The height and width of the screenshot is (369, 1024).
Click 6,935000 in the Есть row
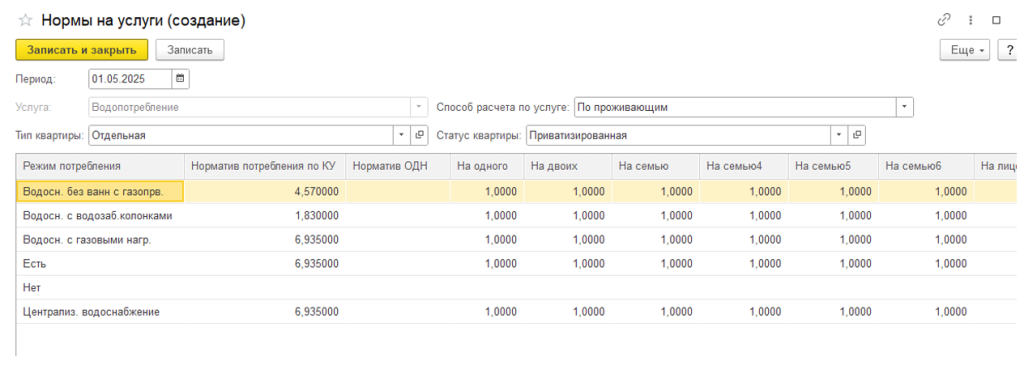pos(265,264)
